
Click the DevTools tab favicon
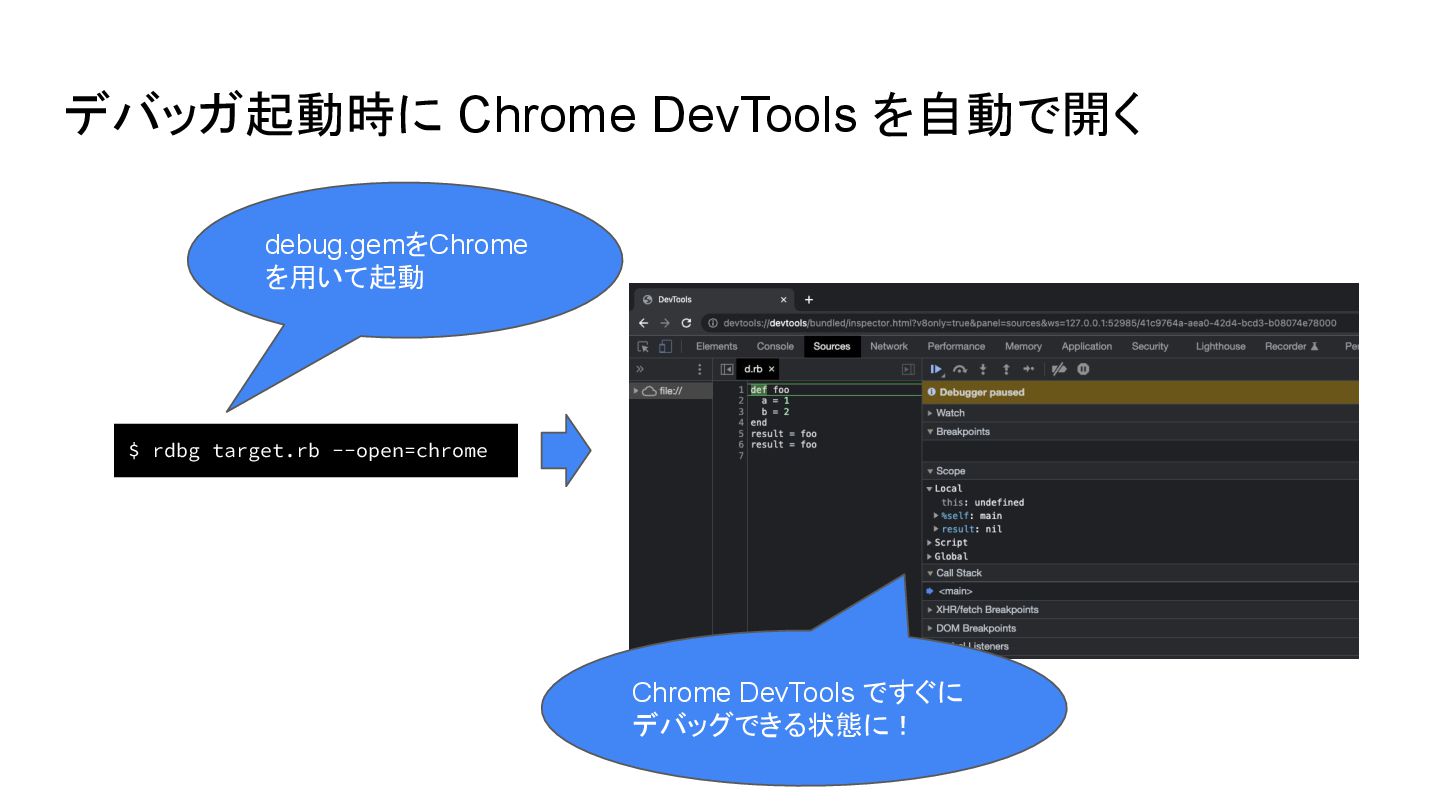click(x=647, y=299)
